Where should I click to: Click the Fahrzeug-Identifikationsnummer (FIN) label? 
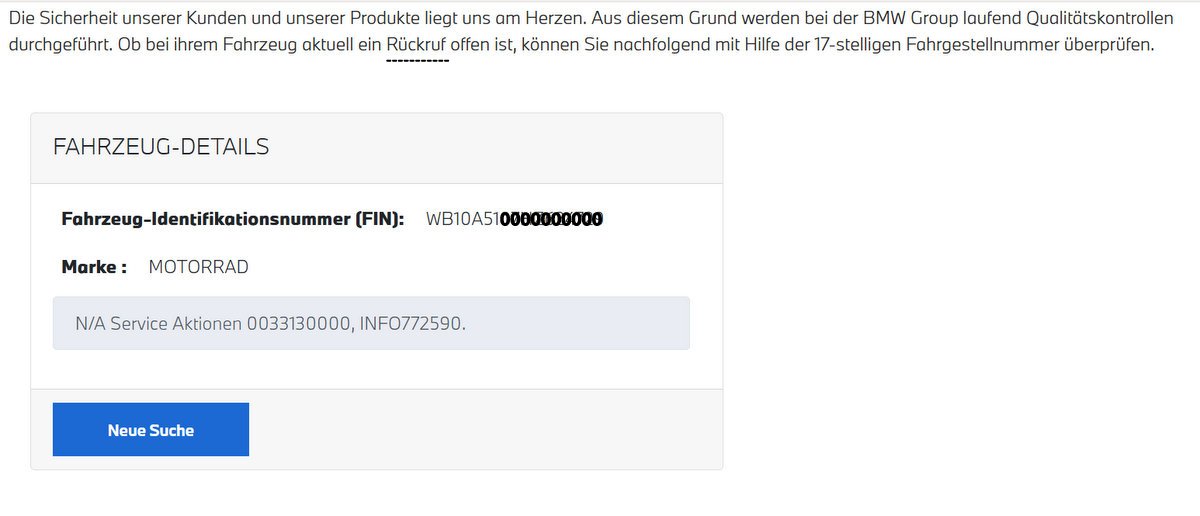point(233,219)
